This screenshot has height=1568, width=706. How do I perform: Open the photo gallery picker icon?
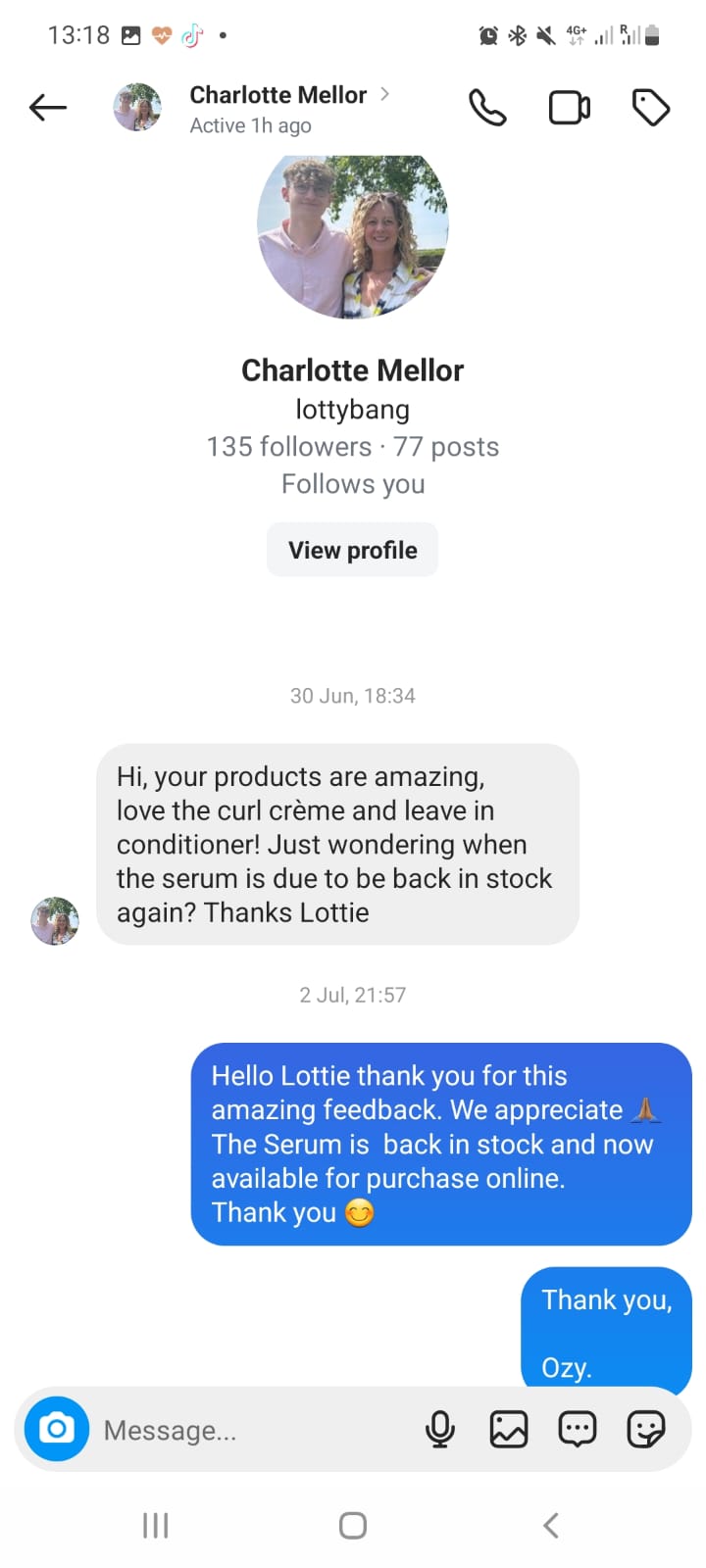pos(508,1429)
